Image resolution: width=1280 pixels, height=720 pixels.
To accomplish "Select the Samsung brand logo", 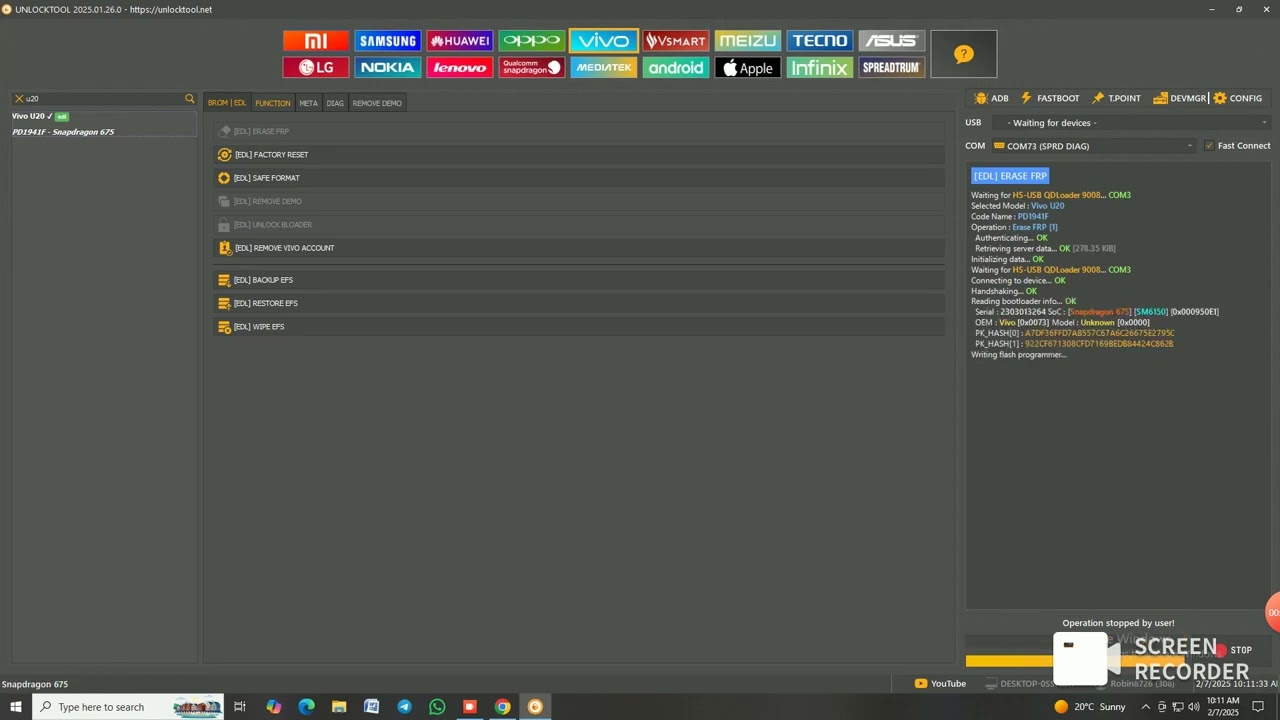I will point(388,41).
